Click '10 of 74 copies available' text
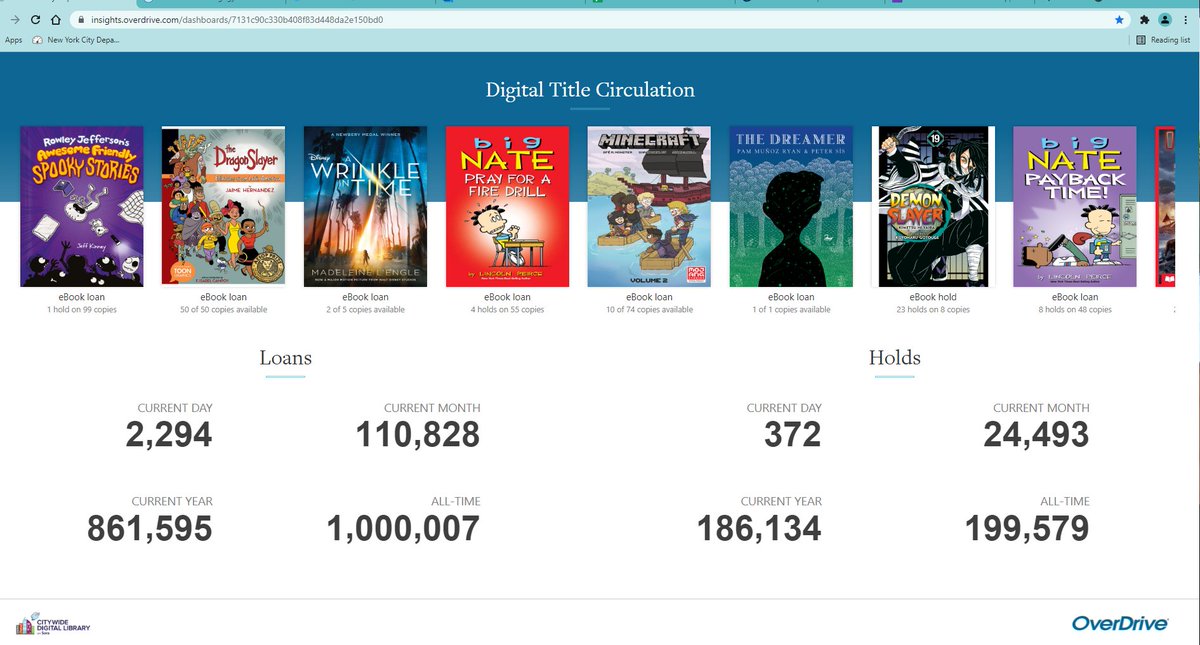The height and width of the screenshot is (645, 1200). click(x=649, y=310)
